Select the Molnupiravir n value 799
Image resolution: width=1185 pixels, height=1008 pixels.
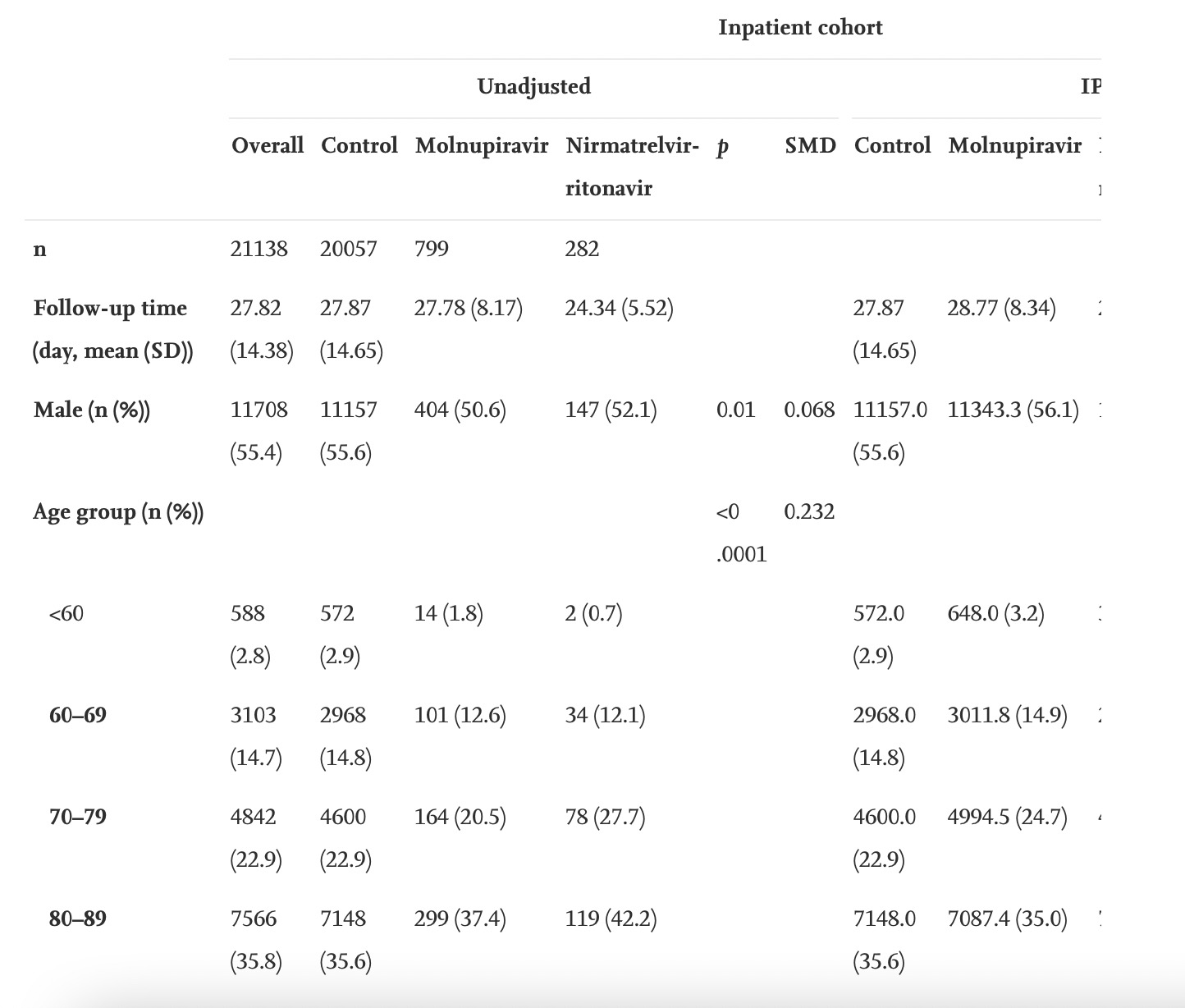(432, 250)
